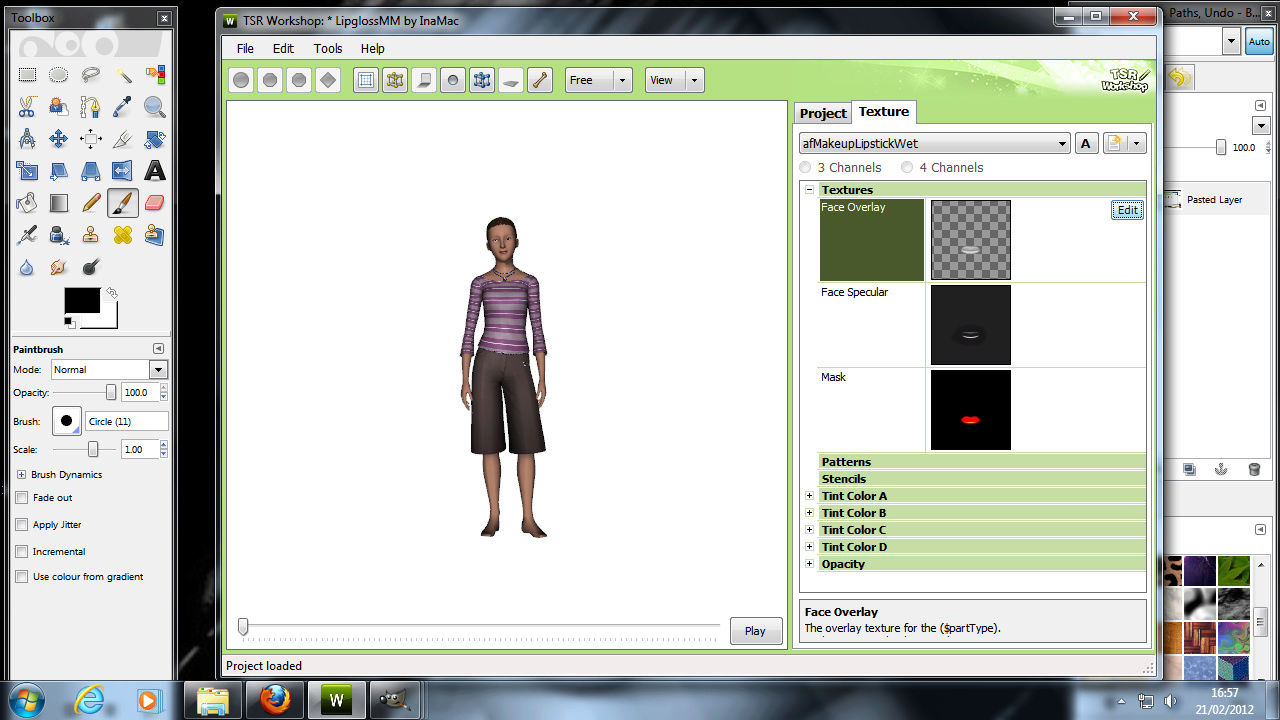Open the Edit menu in the menu bar
The height and width of the screenshot is (720, 1280).
pos(283,48)
